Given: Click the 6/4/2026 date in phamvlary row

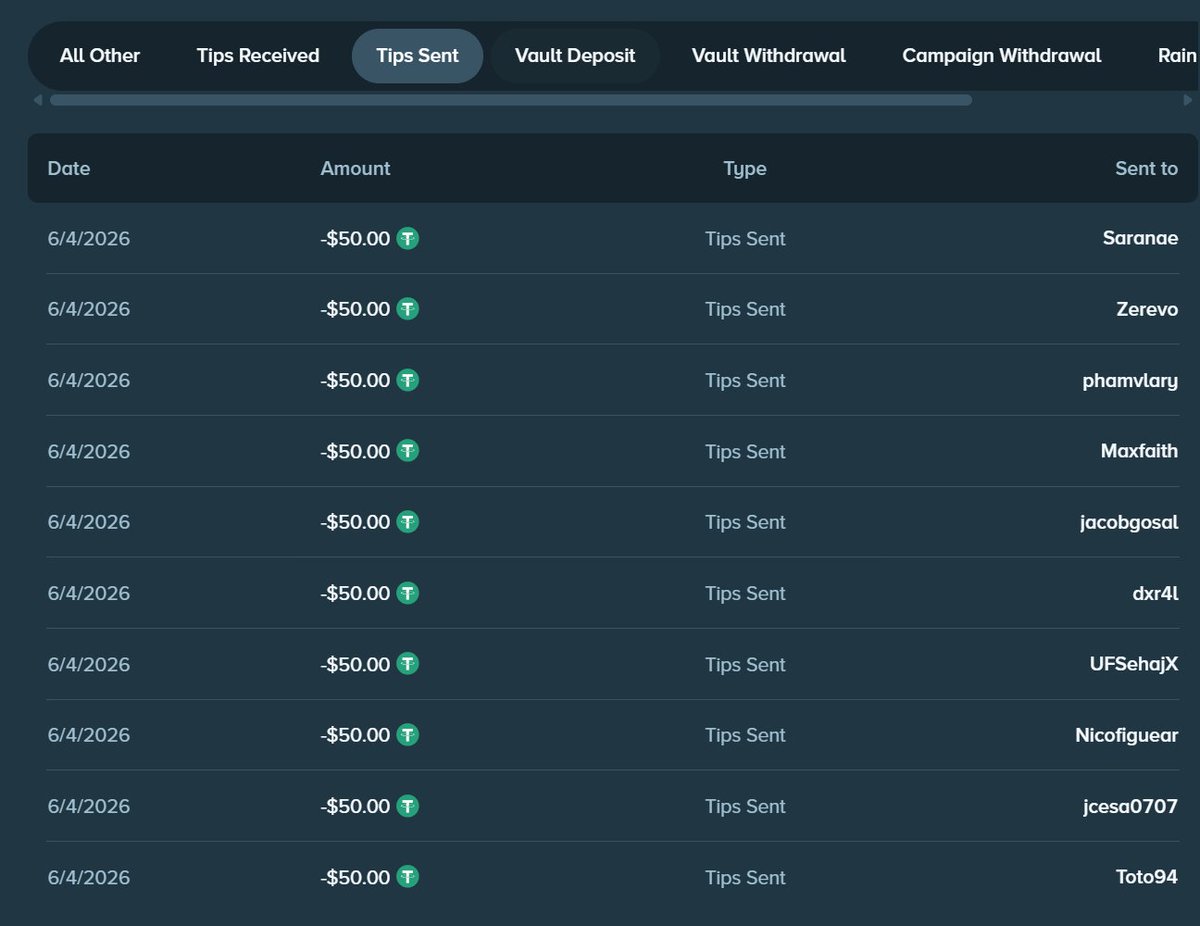Looking at the screenshot, I should (x=89, y=380).
